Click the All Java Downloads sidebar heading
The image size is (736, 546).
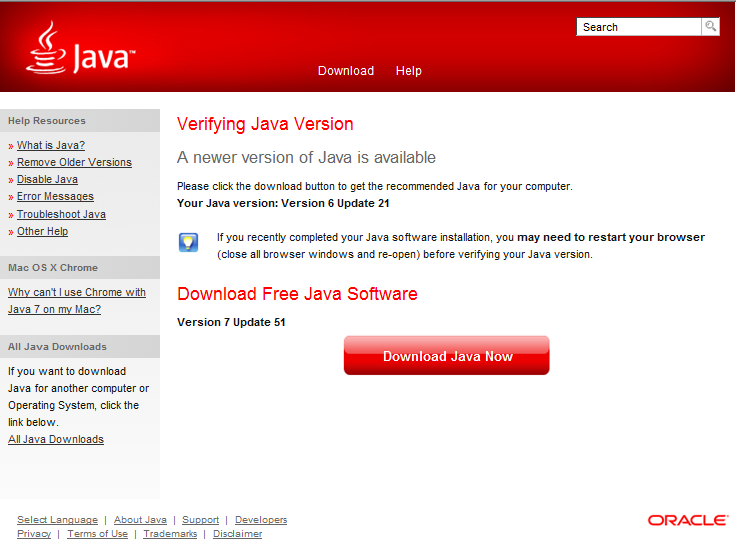(x=57, y=346)
